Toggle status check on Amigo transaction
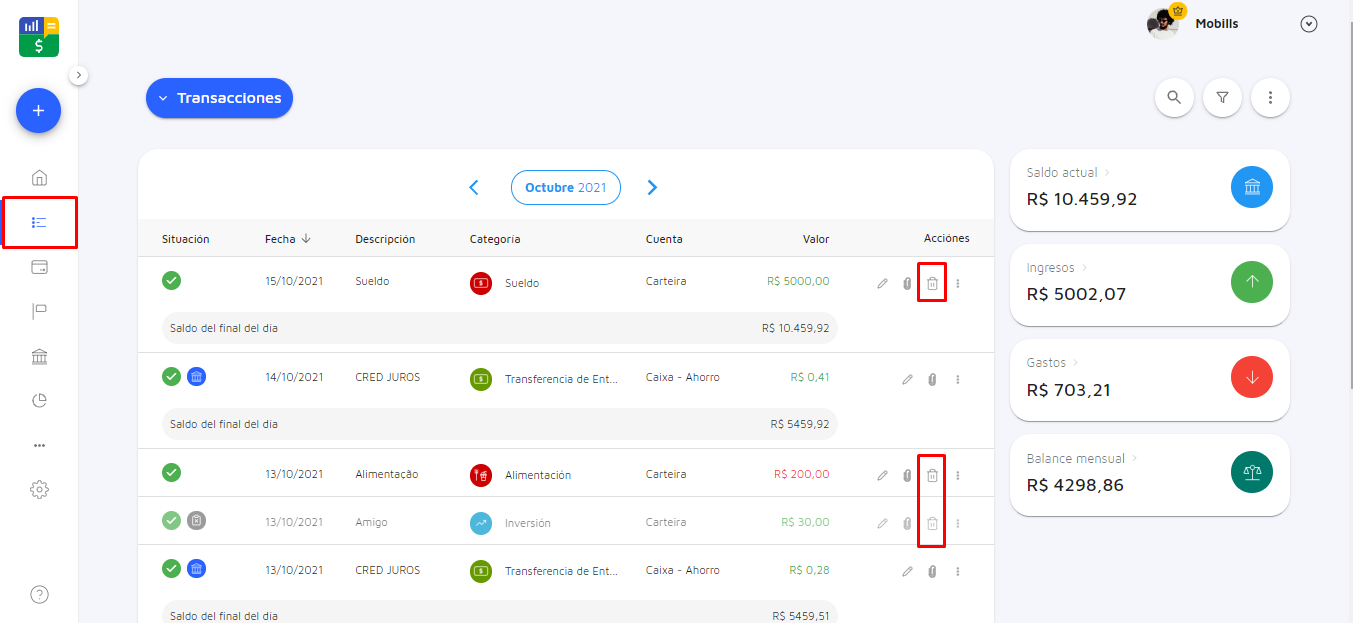This screenshot has width=1353, height=623. pyautogui.click(x=171, y=521)
